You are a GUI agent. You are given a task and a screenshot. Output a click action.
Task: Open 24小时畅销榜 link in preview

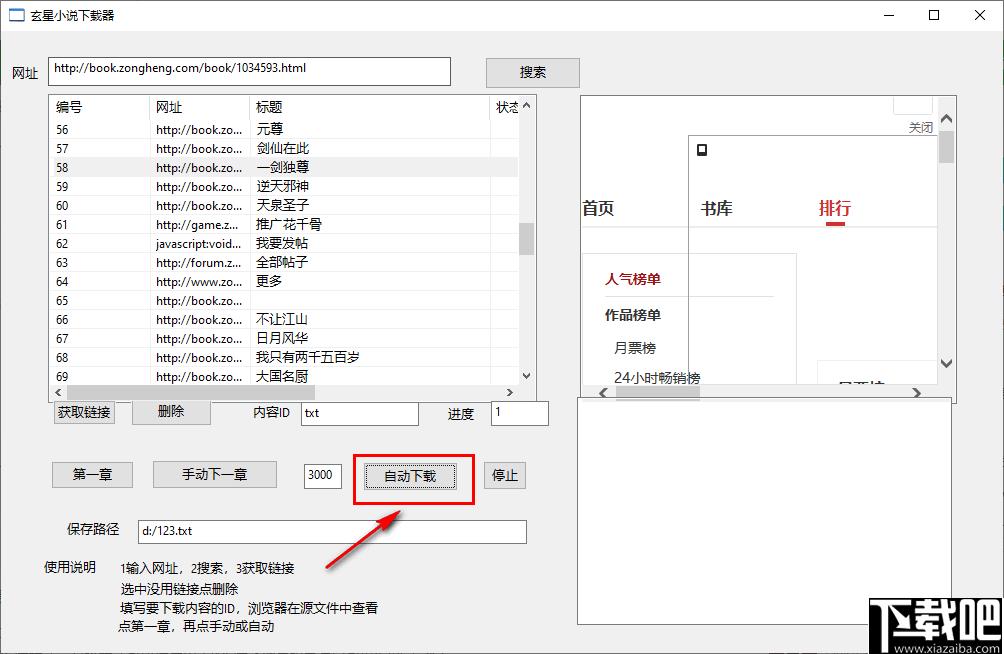pos(657,378)
